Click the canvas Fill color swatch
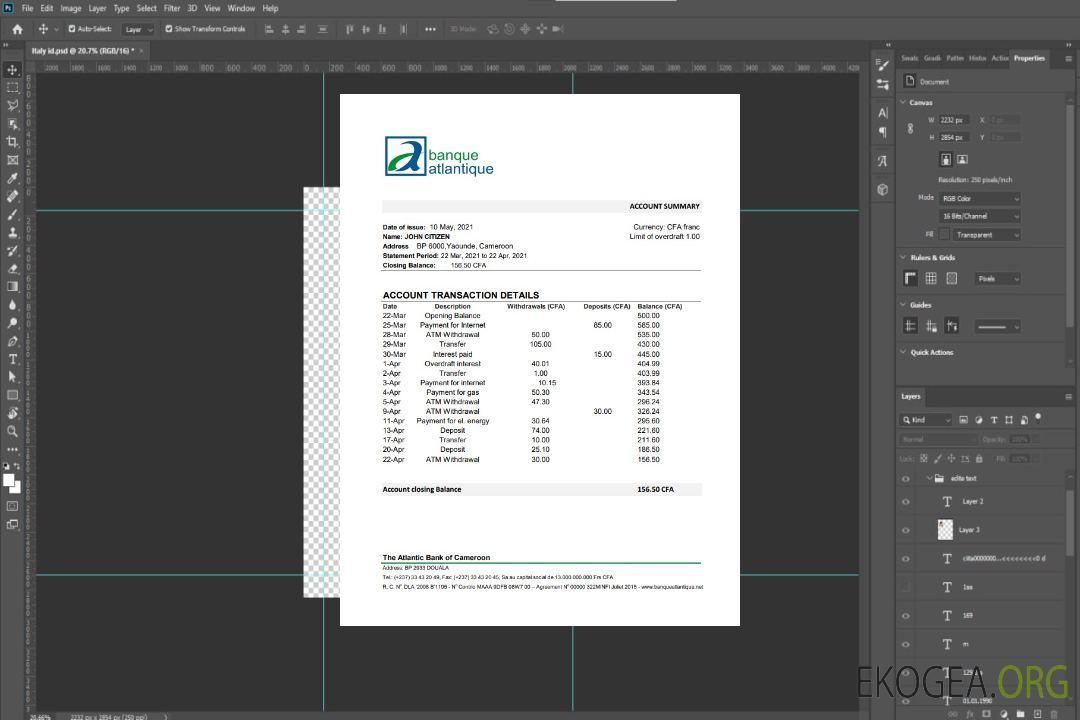Viewport: 1080px width, 720px height. pos(944,234)
